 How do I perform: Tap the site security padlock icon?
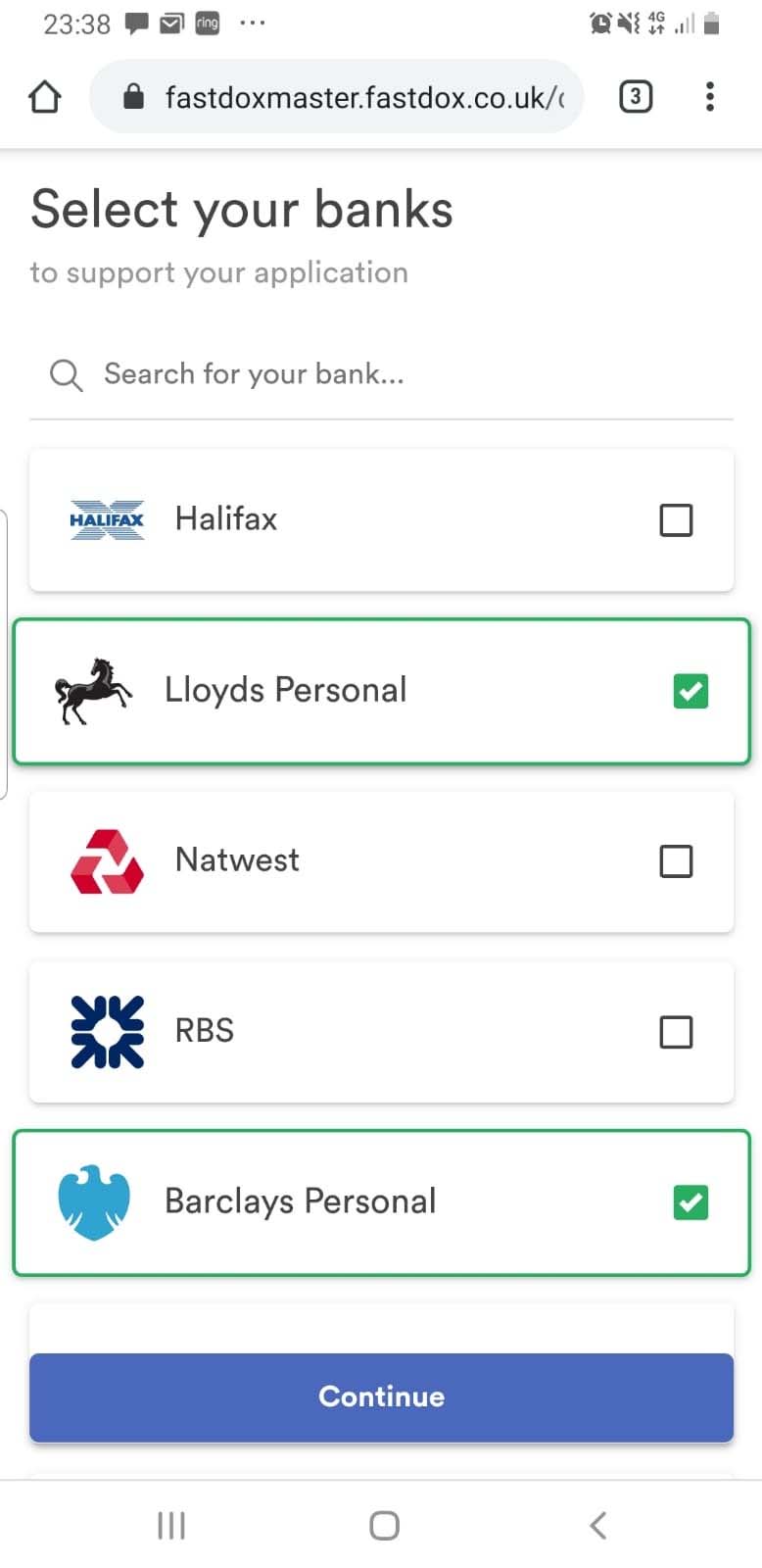134,97
